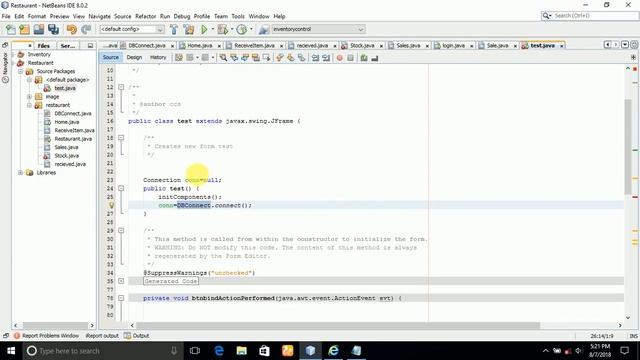Click the Next Bookmark icon

tap(290, 58)
